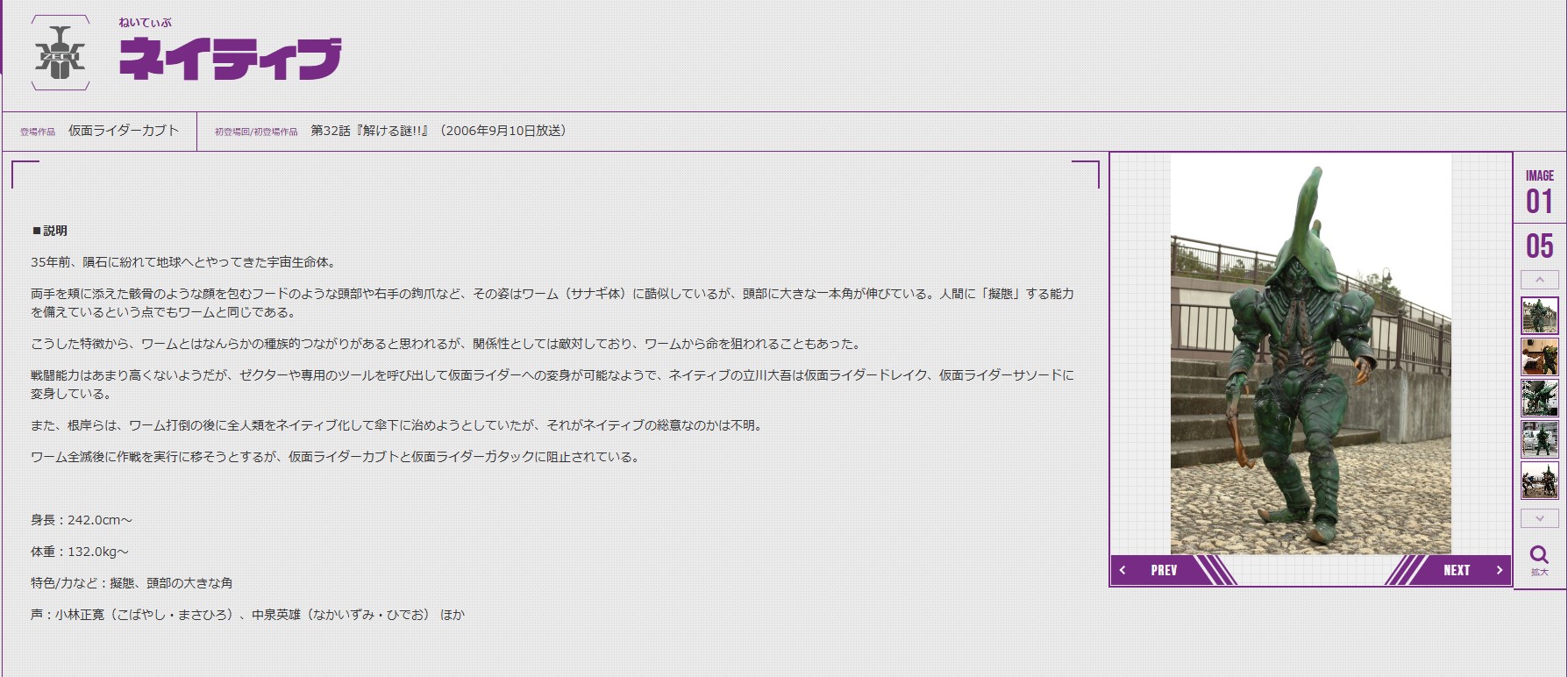Image resolution: width=1568 pixels, height=677 pixels.
Task: Select the second thumbnail with the orange background
Action: tap(1539, 357)
